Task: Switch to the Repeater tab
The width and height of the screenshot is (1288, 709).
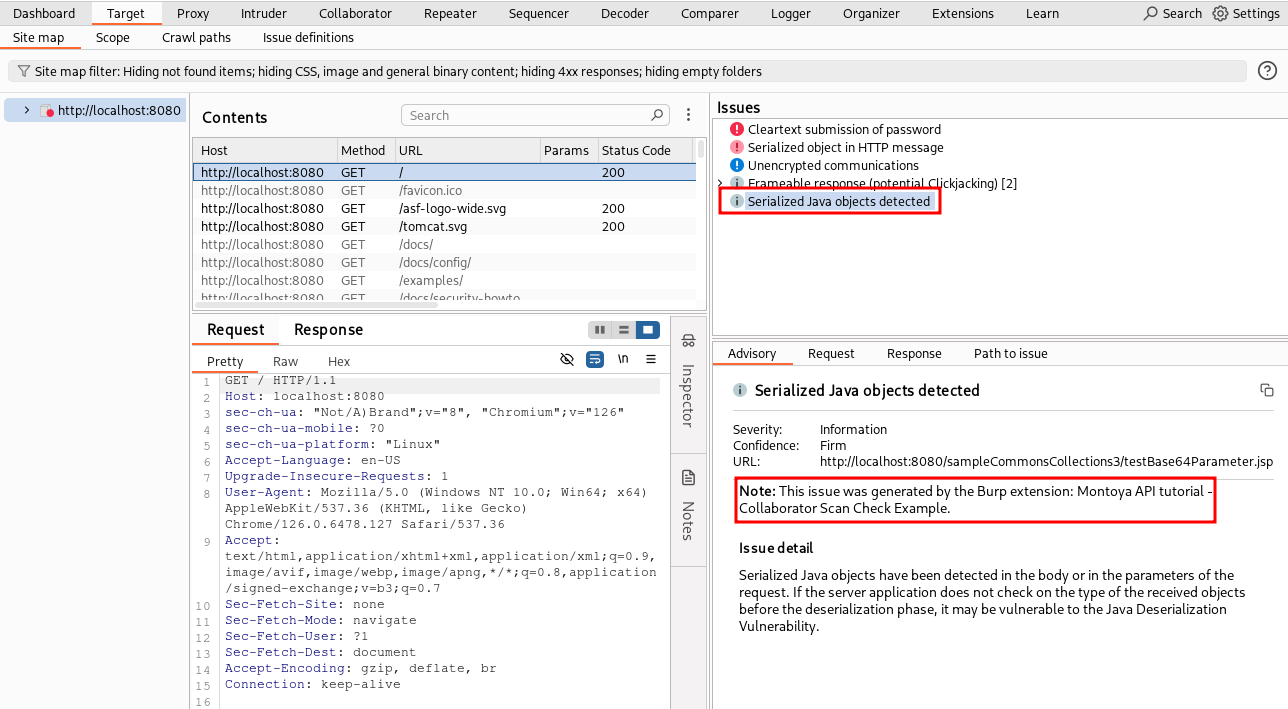Action: coord(450,13)
